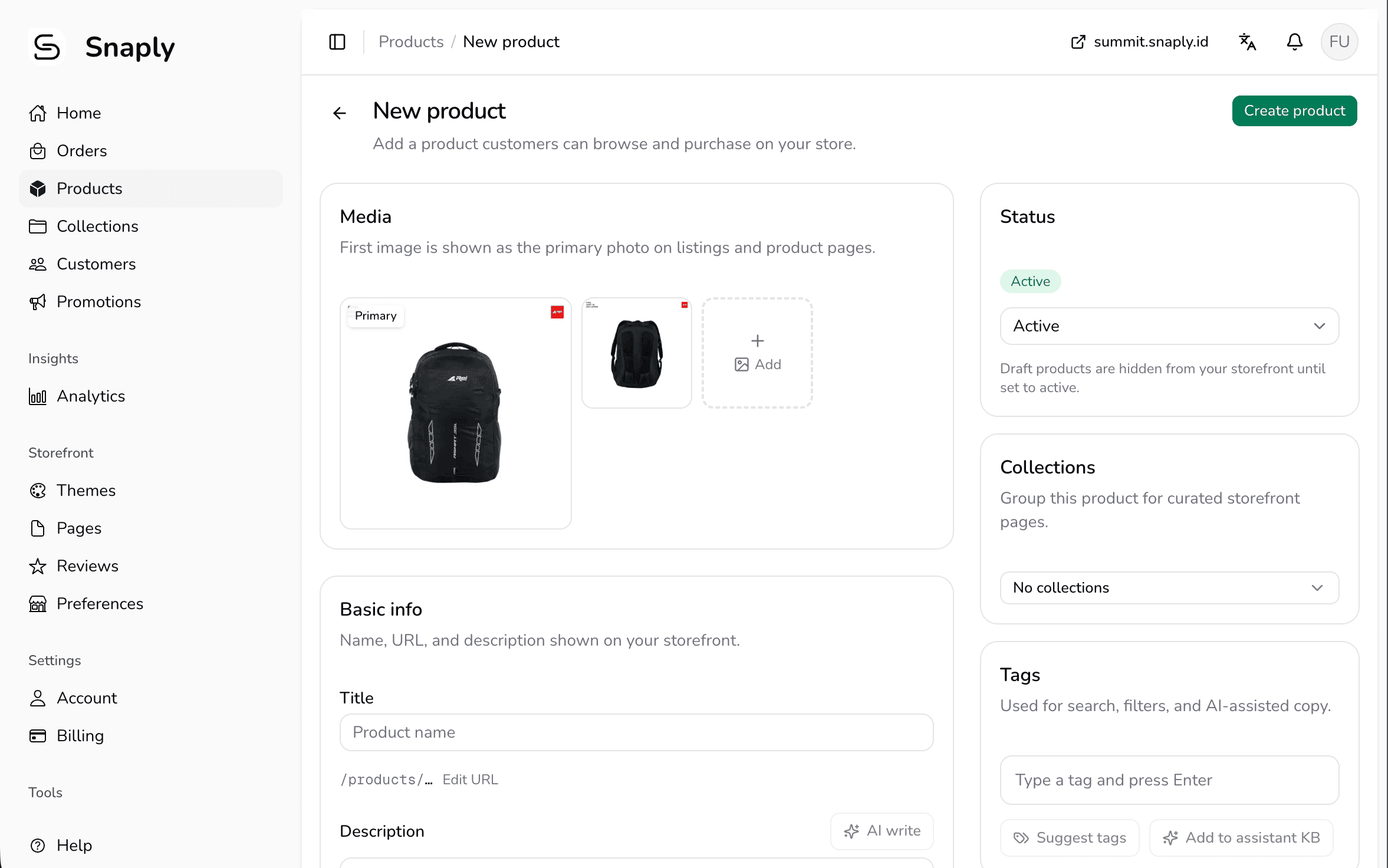The width and height of the screenshot is (1388, 868).
Task: Click the tag icon on Suggest tags
Action: click(x=1021, y=838)
